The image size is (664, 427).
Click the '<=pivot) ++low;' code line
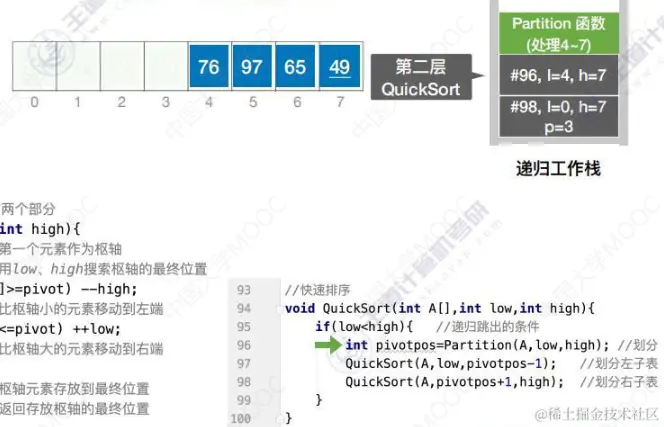point(60,329)
